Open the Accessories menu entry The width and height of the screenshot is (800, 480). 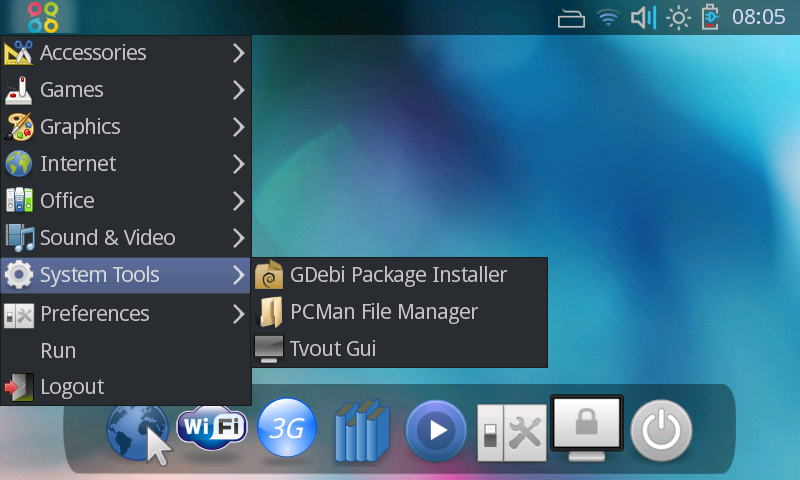tap(126, 53)
